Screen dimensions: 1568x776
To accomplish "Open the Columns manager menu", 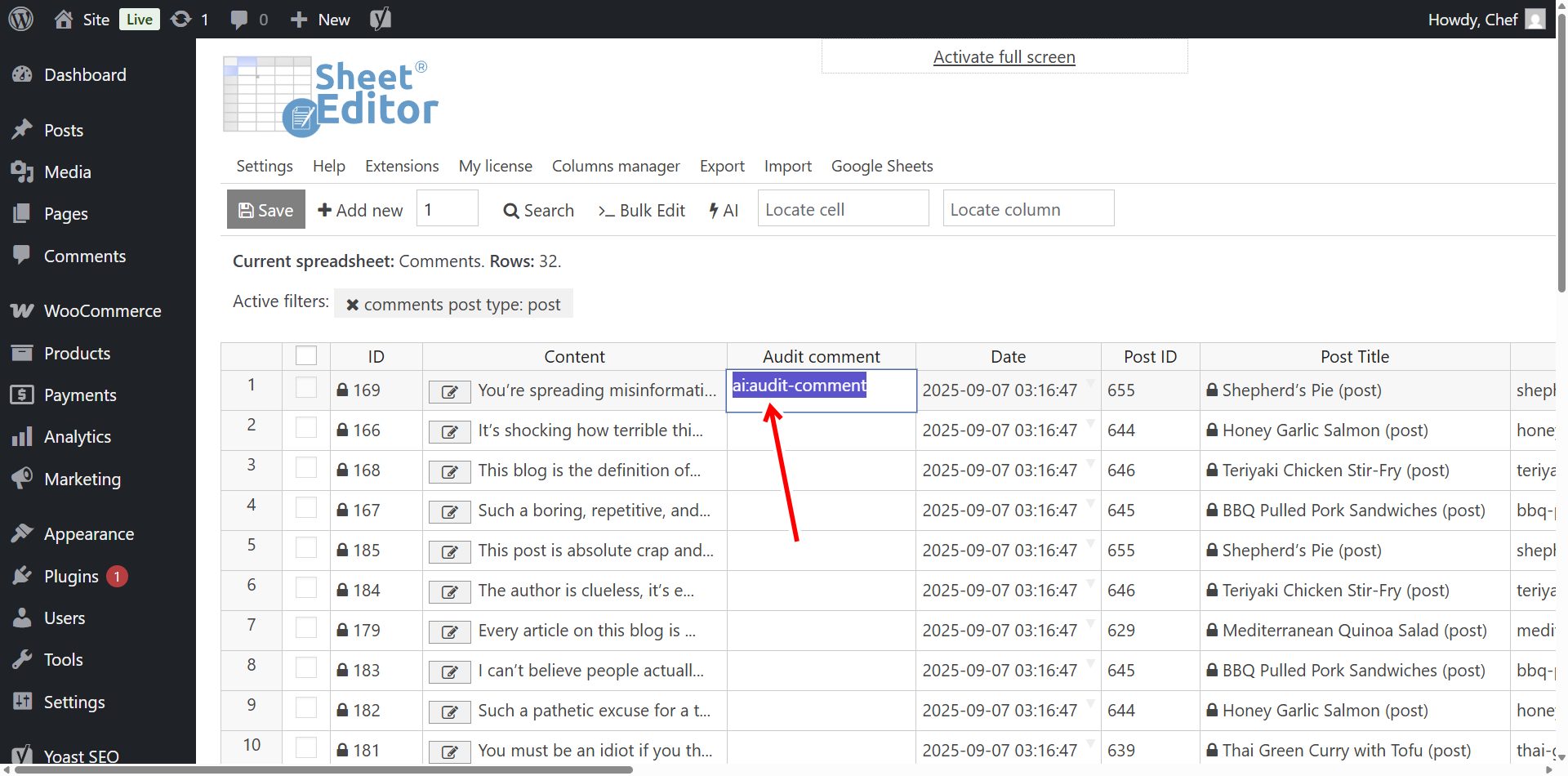I will coord(616,166).
